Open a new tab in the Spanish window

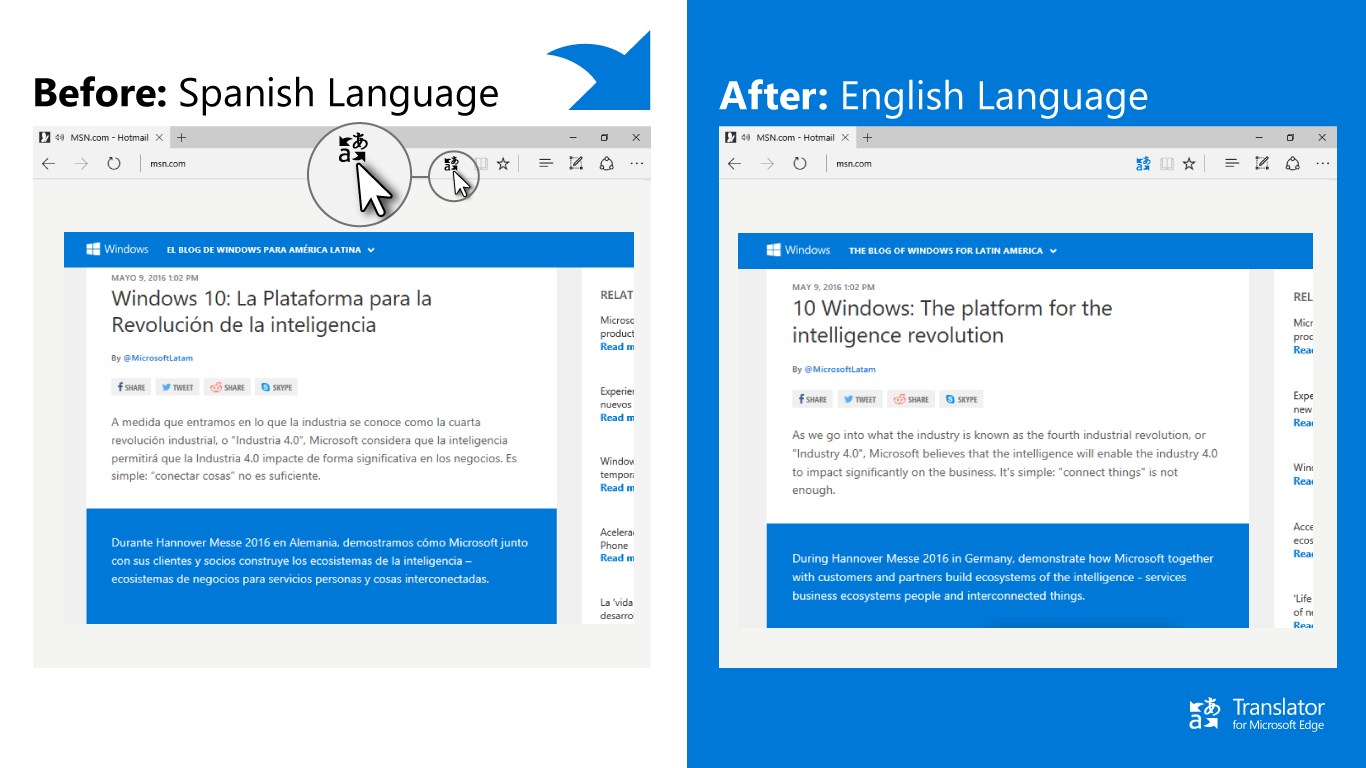pyautogui.click(x=181, y=137)
